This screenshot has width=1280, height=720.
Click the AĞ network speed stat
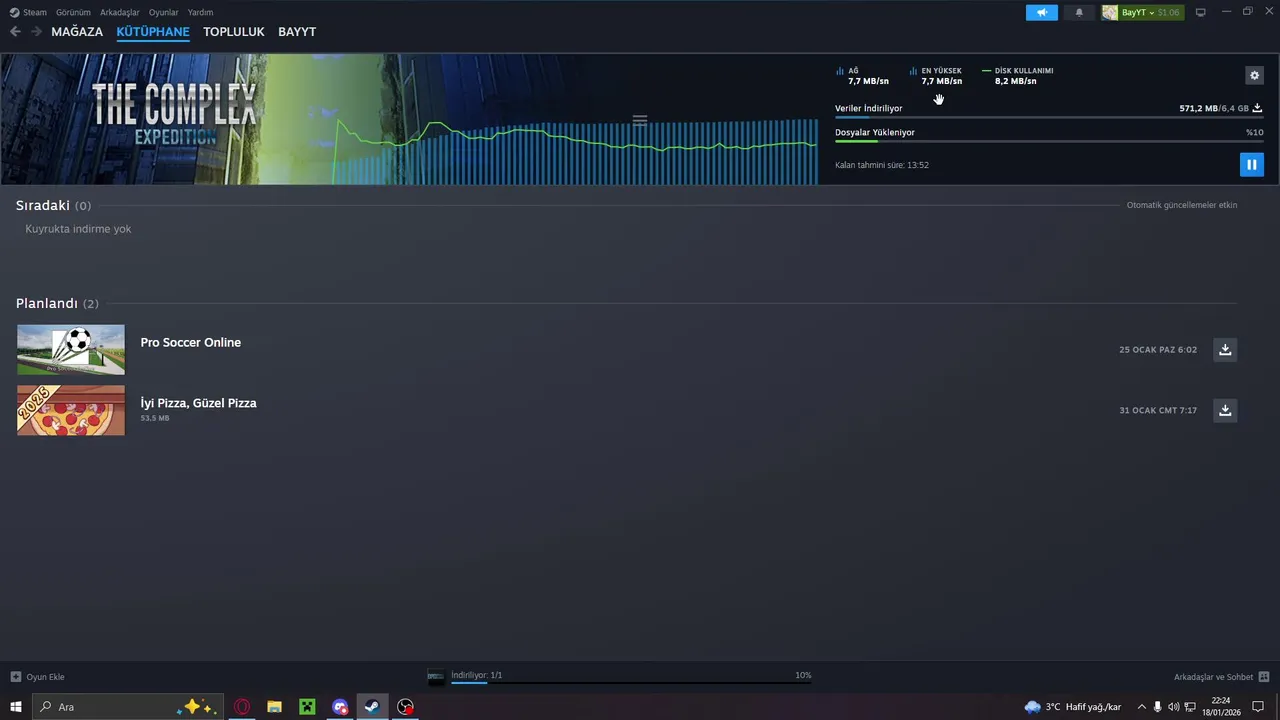(x=863, y=76)
